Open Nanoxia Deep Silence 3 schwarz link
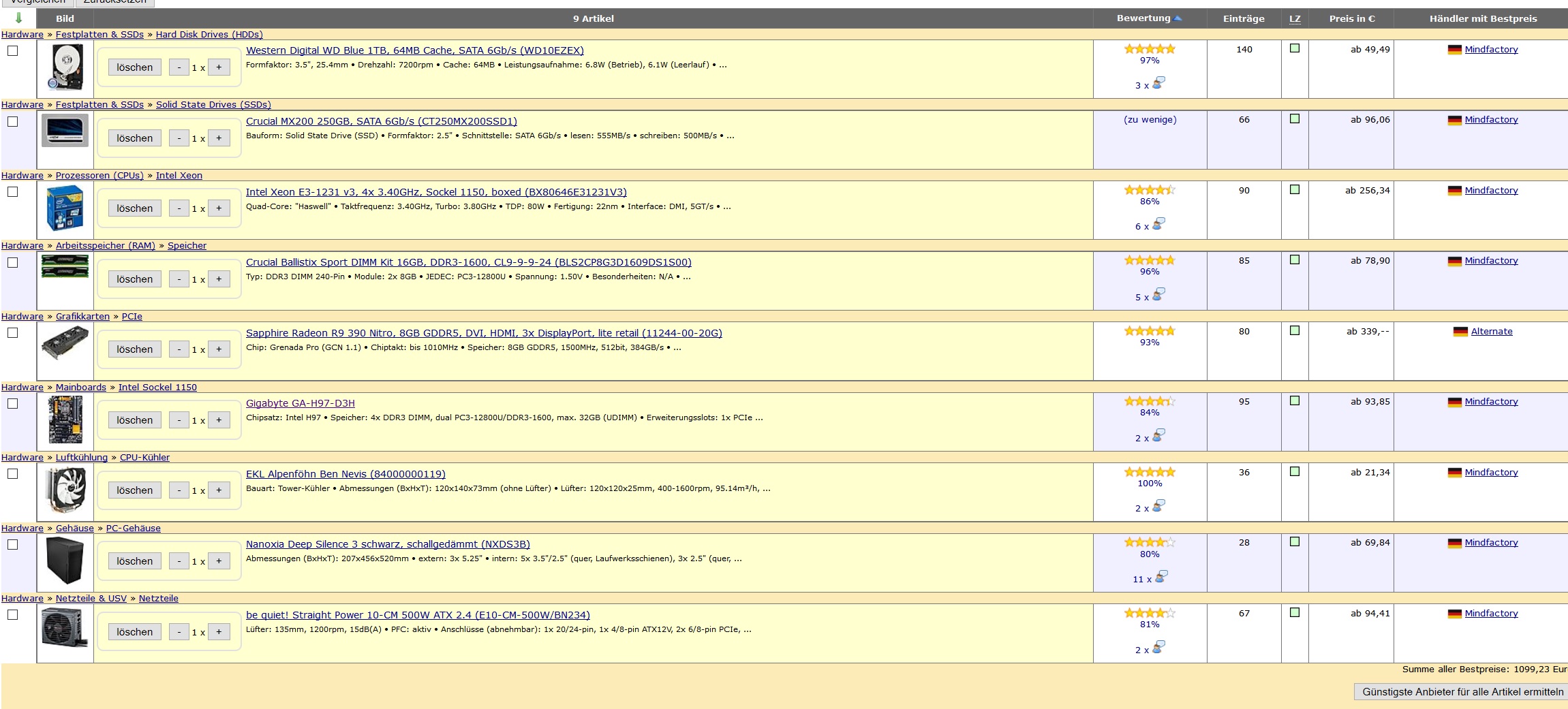Image resolution: width=1568 pixels, height=709 pixels. coord(388,544)
